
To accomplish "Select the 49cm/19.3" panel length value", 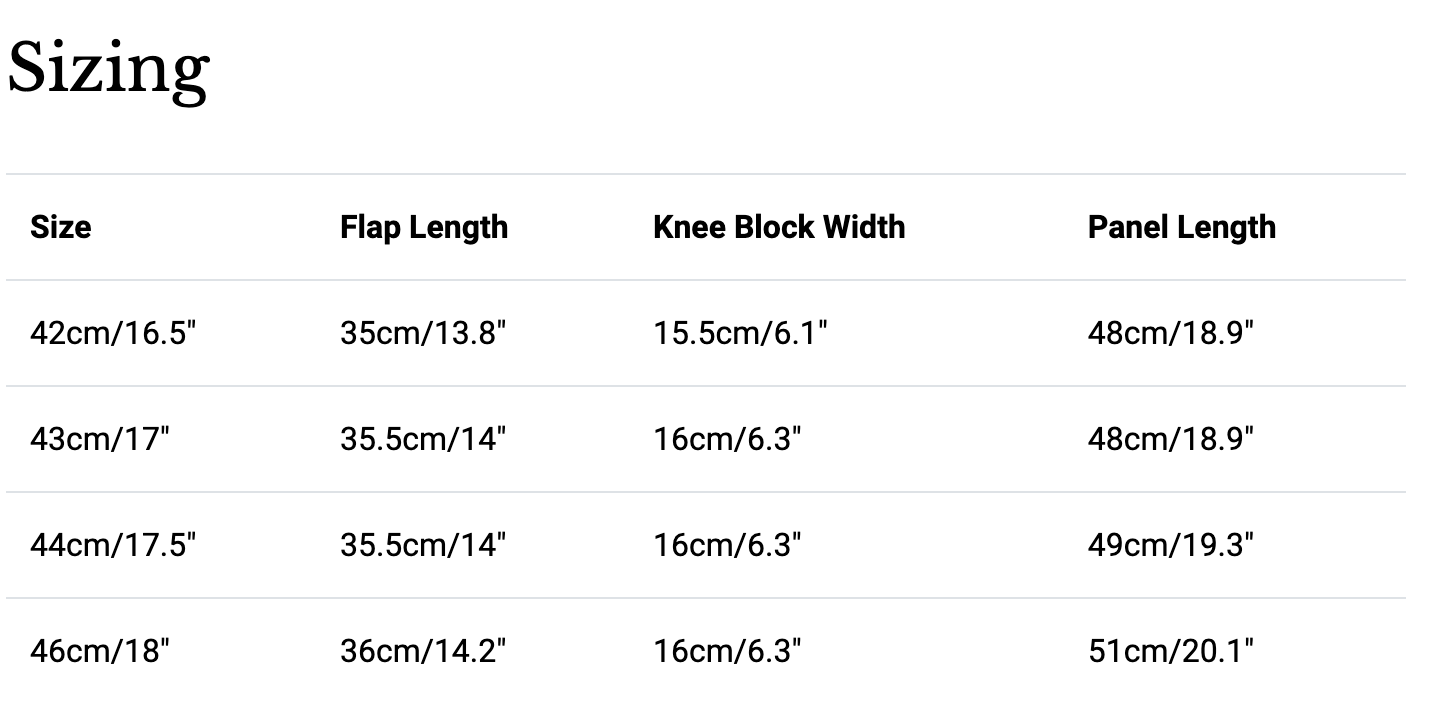I will click(1170, 545).
